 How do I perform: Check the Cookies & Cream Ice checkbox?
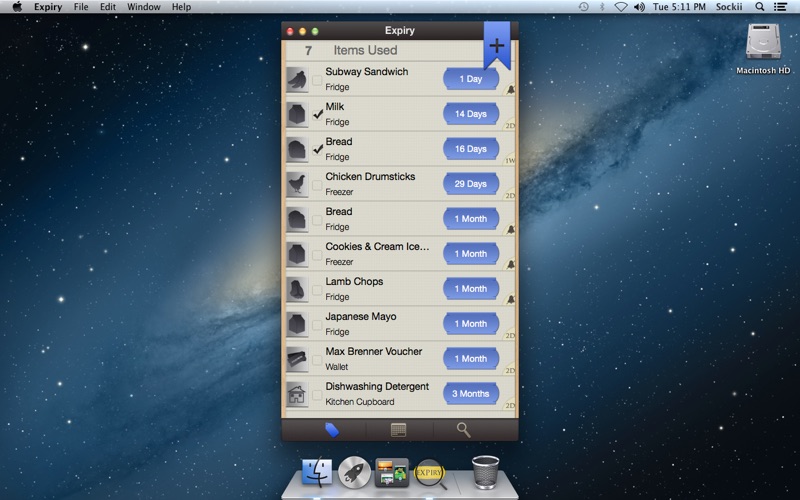pos(317,255)
